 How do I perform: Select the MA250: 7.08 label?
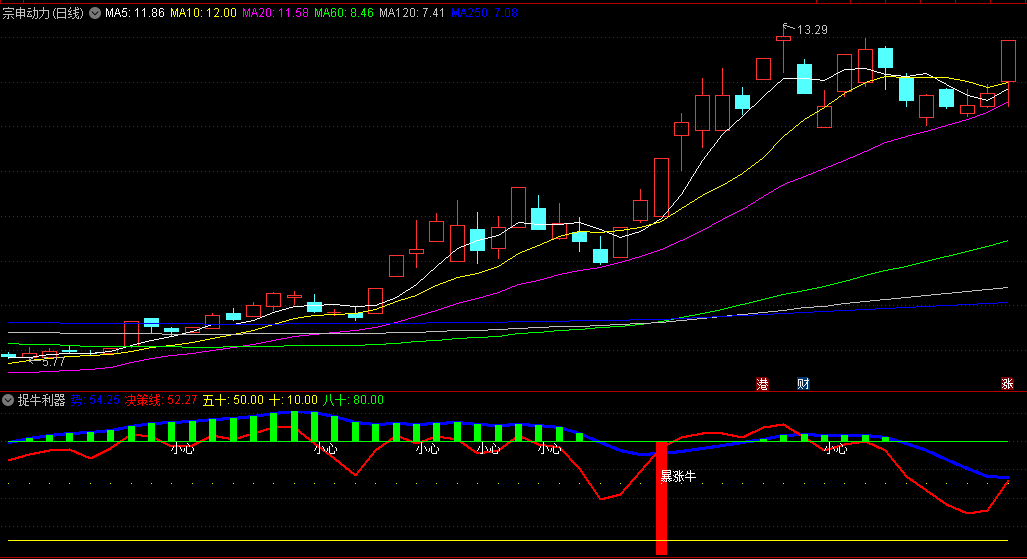(484, 13)
